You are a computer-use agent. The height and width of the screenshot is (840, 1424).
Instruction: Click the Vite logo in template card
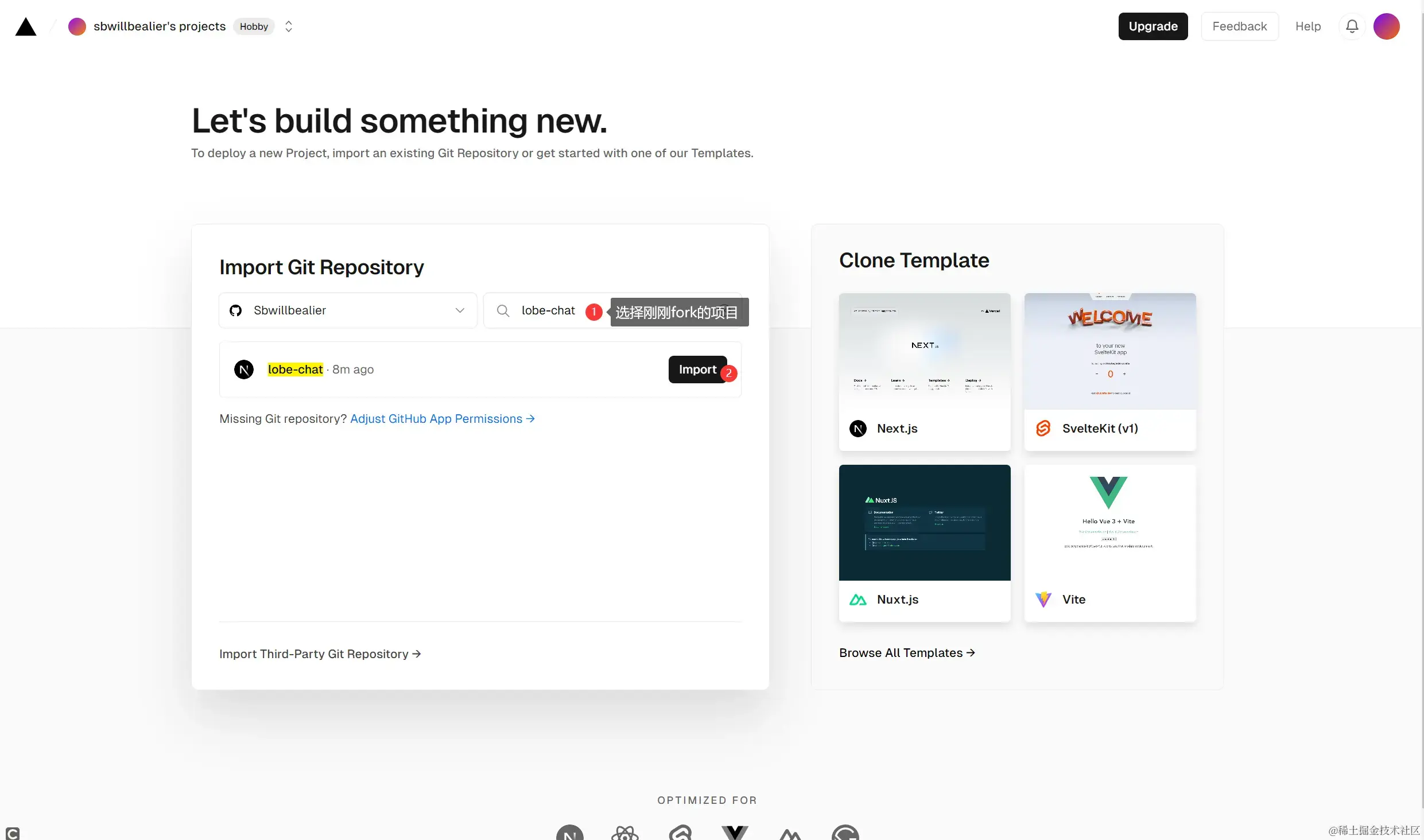(x=1043, y=600)
